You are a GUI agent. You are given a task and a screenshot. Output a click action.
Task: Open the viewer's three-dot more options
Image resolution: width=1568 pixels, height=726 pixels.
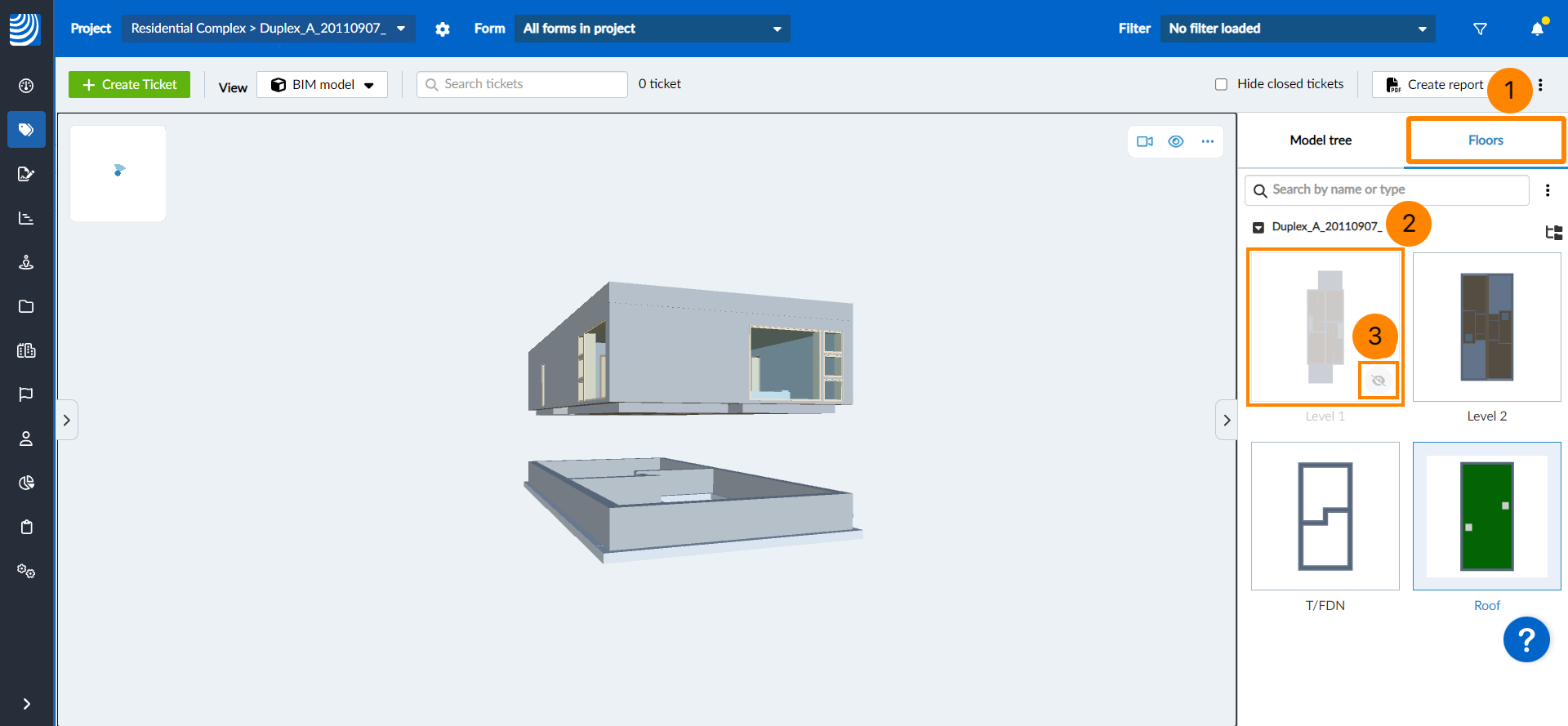[1207, 141]
